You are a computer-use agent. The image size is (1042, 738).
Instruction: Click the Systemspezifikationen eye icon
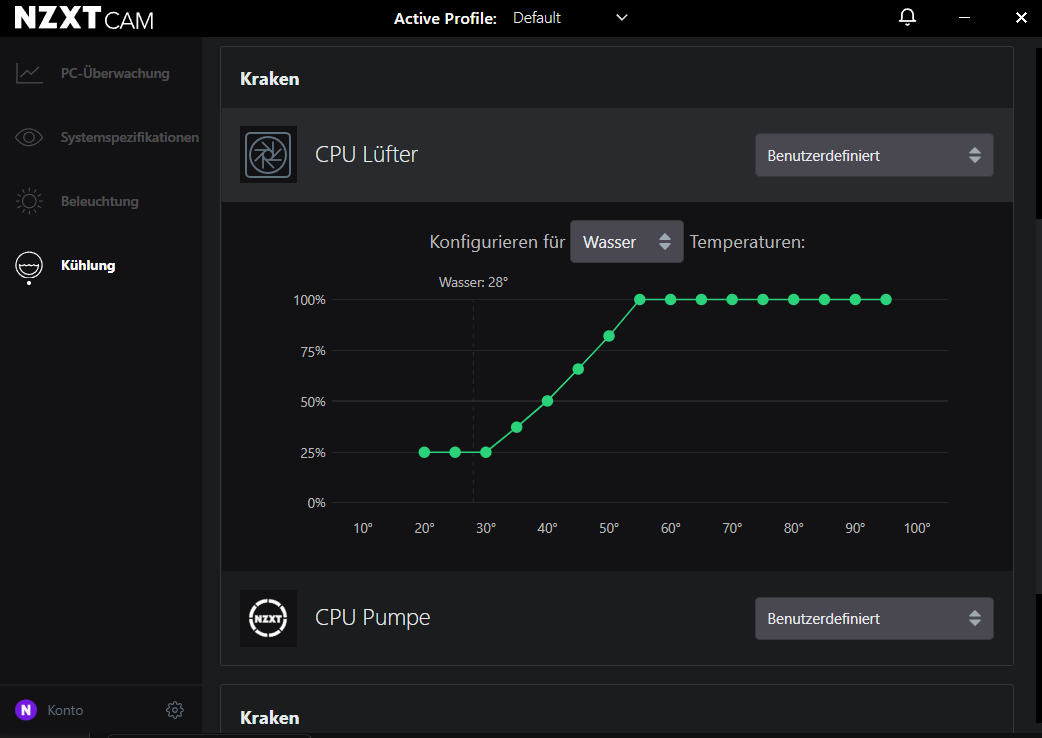pyautogui.click(x=29, y=138)
